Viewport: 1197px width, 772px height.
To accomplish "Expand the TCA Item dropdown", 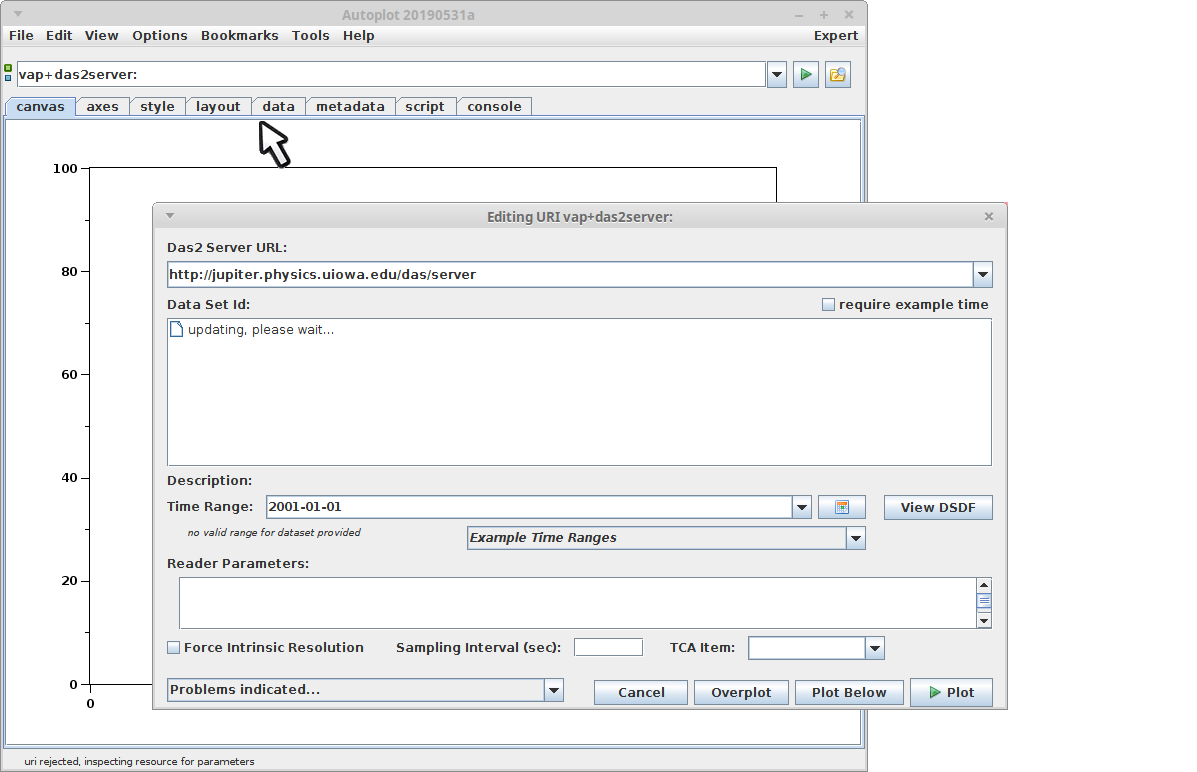I will coord(875,648).
